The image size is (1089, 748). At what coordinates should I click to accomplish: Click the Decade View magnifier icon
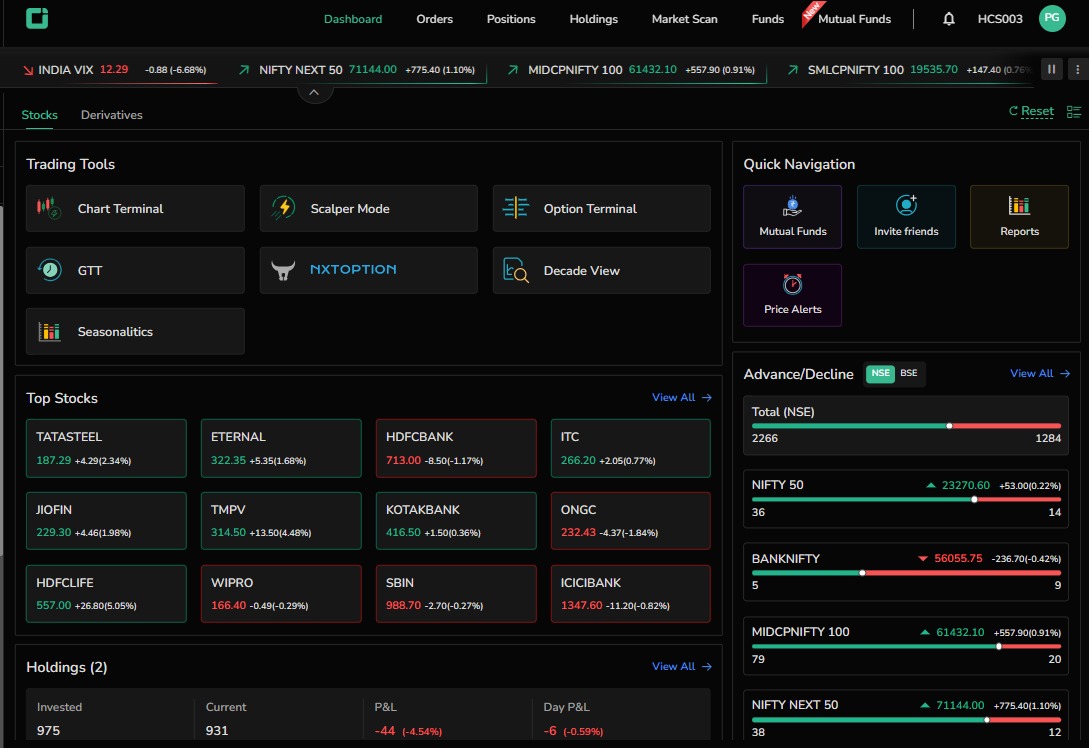click(516, 270)
